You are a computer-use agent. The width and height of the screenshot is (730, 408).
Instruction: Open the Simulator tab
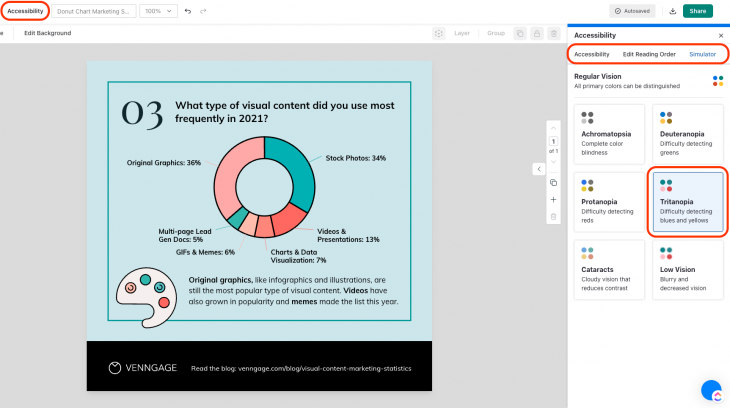click(702, 54)
